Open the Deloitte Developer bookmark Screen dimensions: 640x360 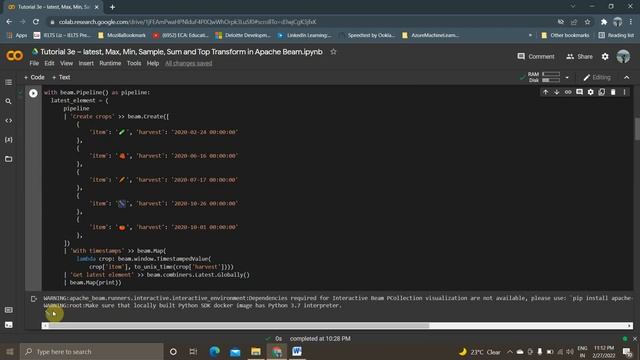(243, 35)
